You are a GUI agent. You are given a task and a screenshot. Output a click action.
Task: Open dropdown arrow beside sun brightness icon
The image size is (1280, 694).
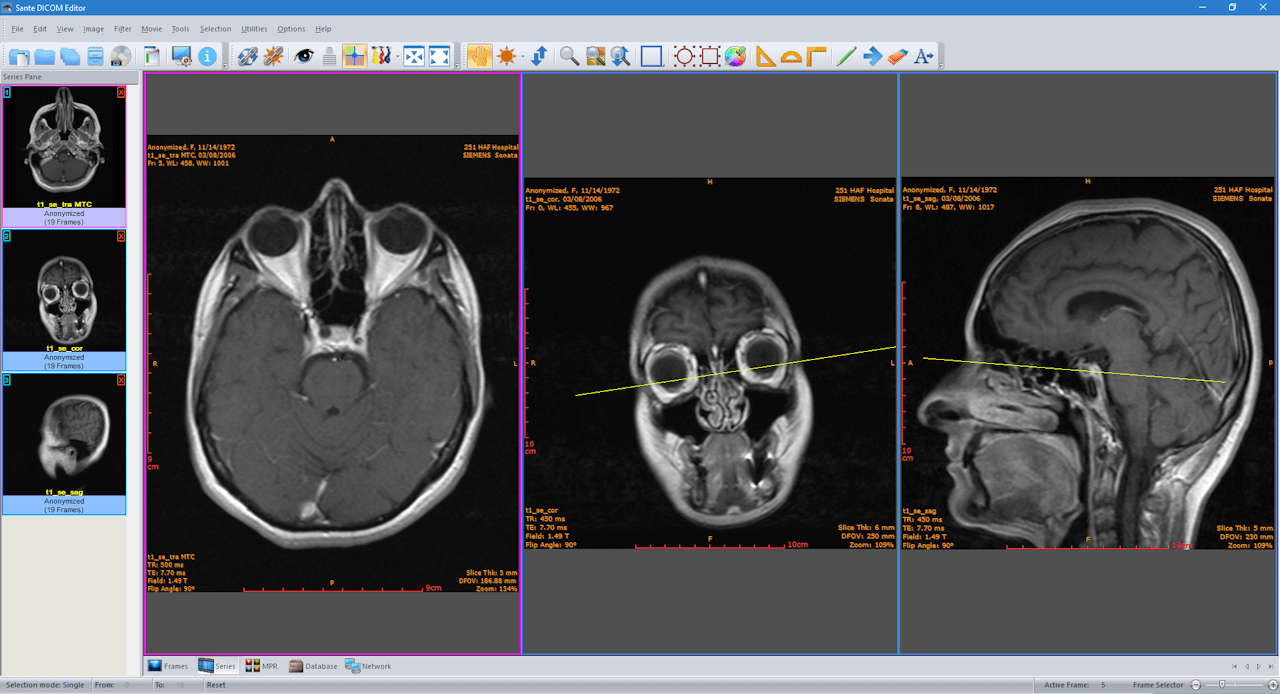(x=522, y=56)
